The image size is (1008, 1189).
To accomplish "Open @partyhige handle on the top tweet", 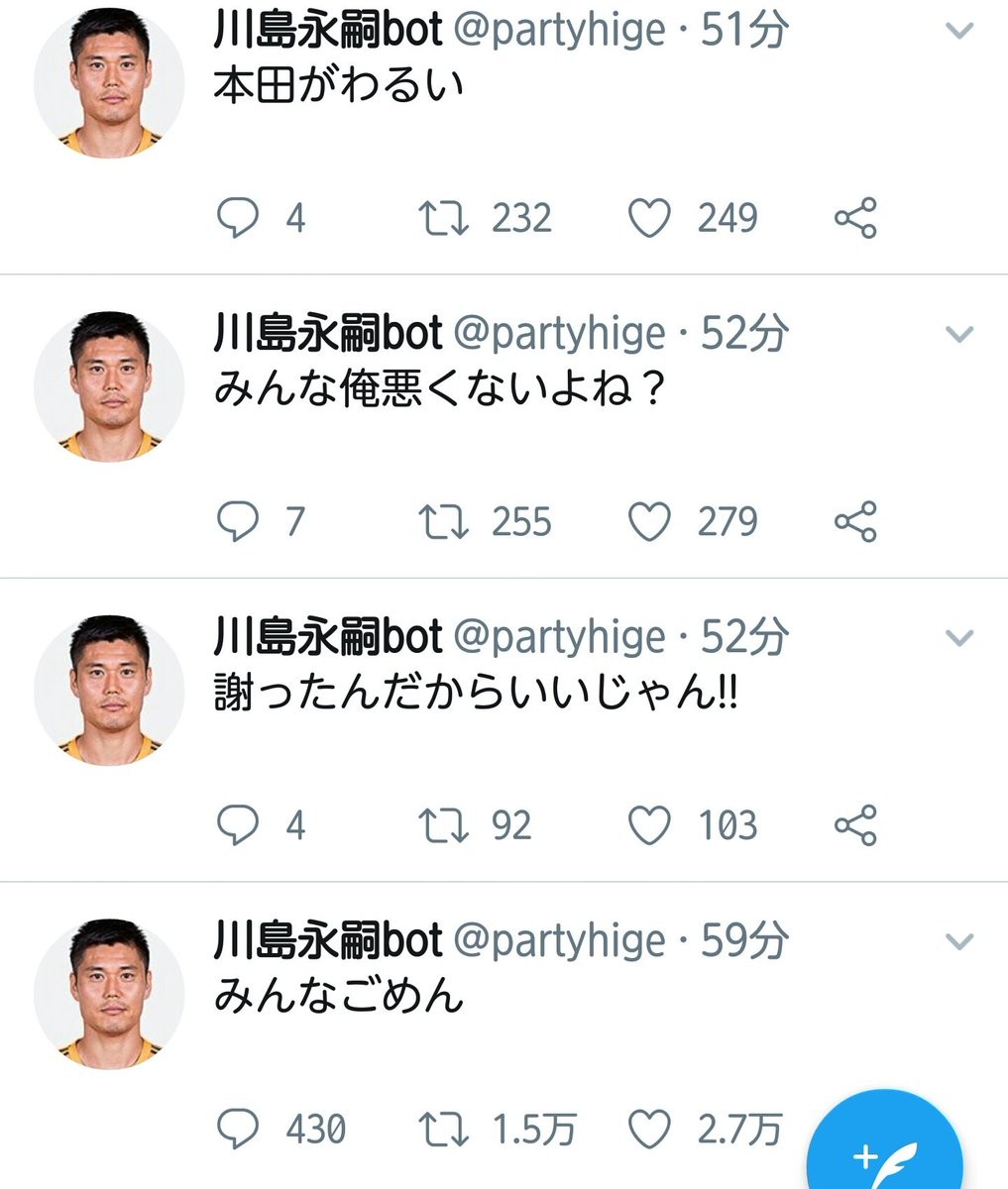I will point(559,32).
